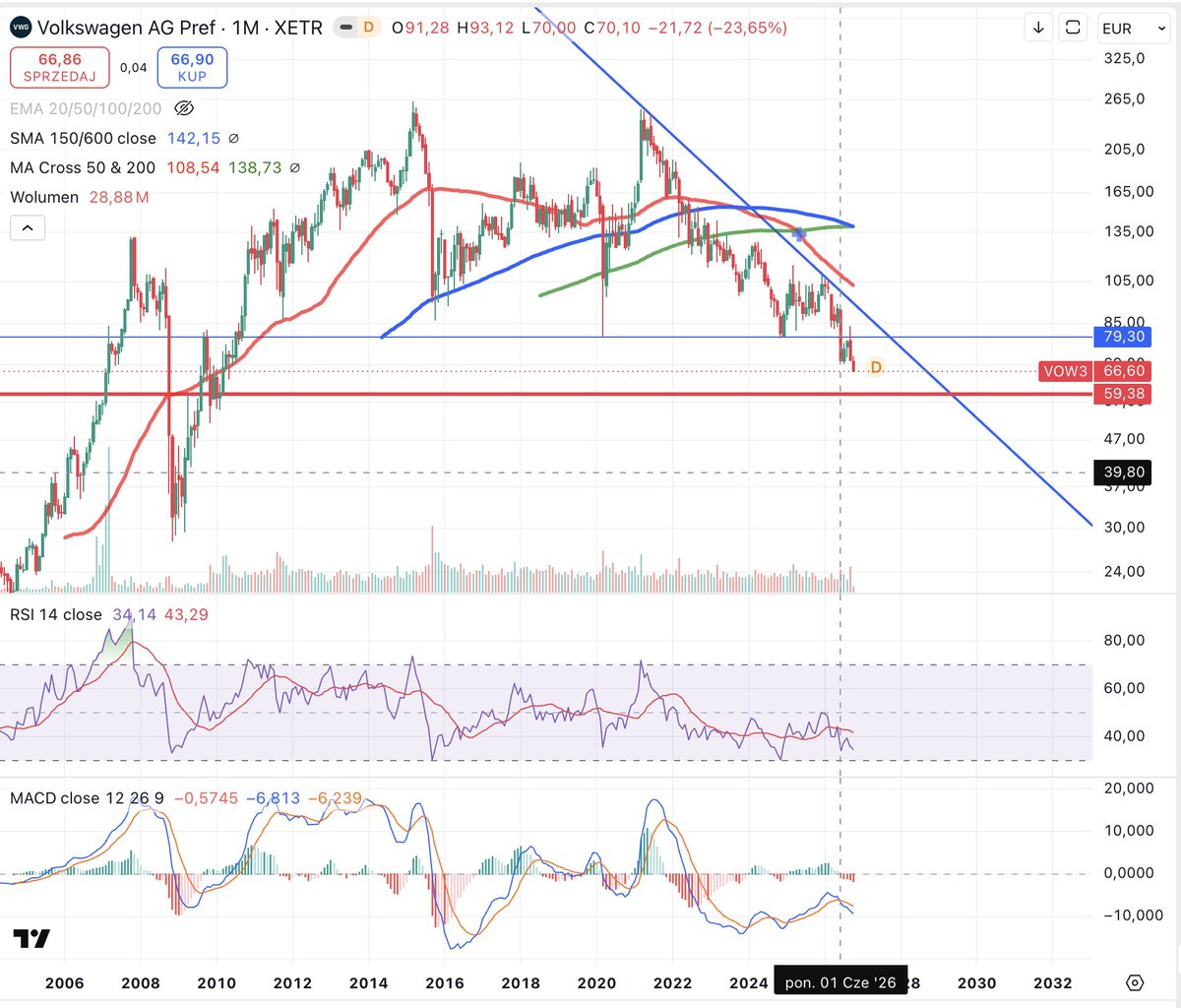Open the EUR currency dropdown

coord(1133,29)
